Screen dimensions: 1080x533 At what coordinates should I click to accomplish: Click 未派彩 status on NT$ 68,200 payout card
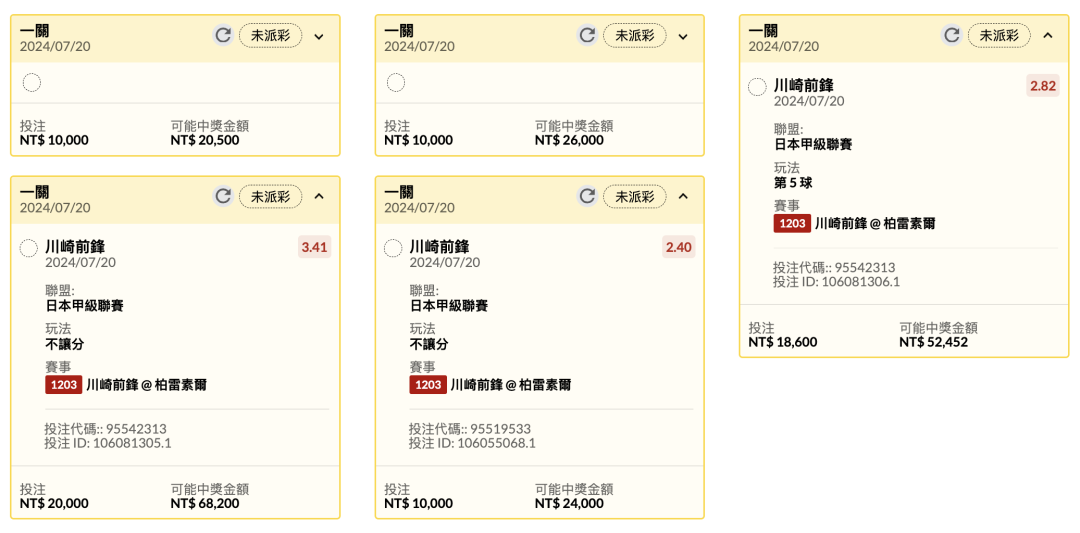[x=270, y=197]
